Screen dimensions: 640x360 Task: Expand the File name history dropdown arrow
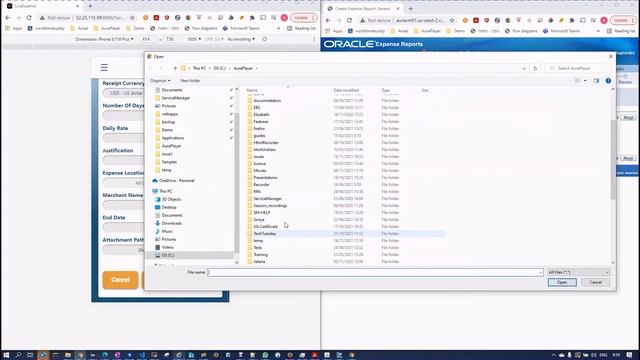(540, 272)
